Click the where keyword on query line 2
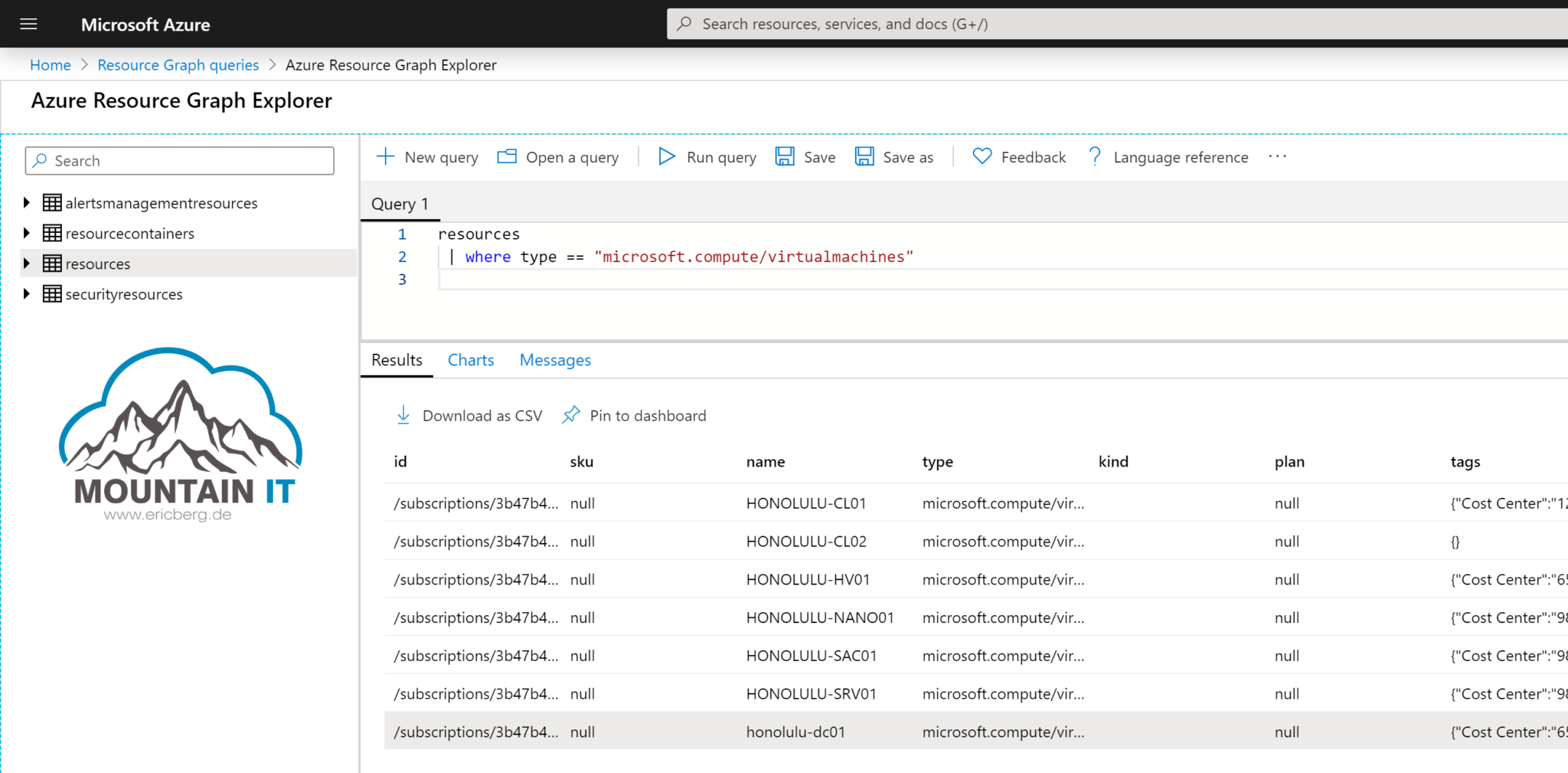 [x=488, y=257]
